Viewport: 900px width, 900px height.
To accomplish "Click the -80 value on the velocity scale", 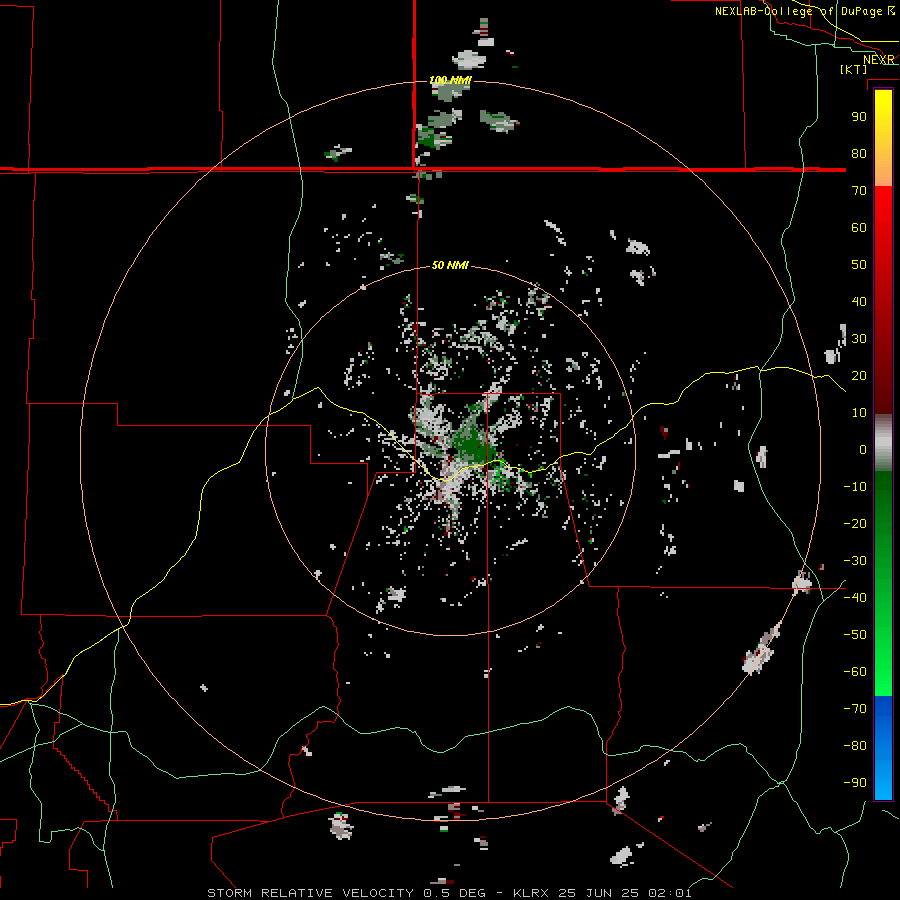I will (x=855, y=746).
